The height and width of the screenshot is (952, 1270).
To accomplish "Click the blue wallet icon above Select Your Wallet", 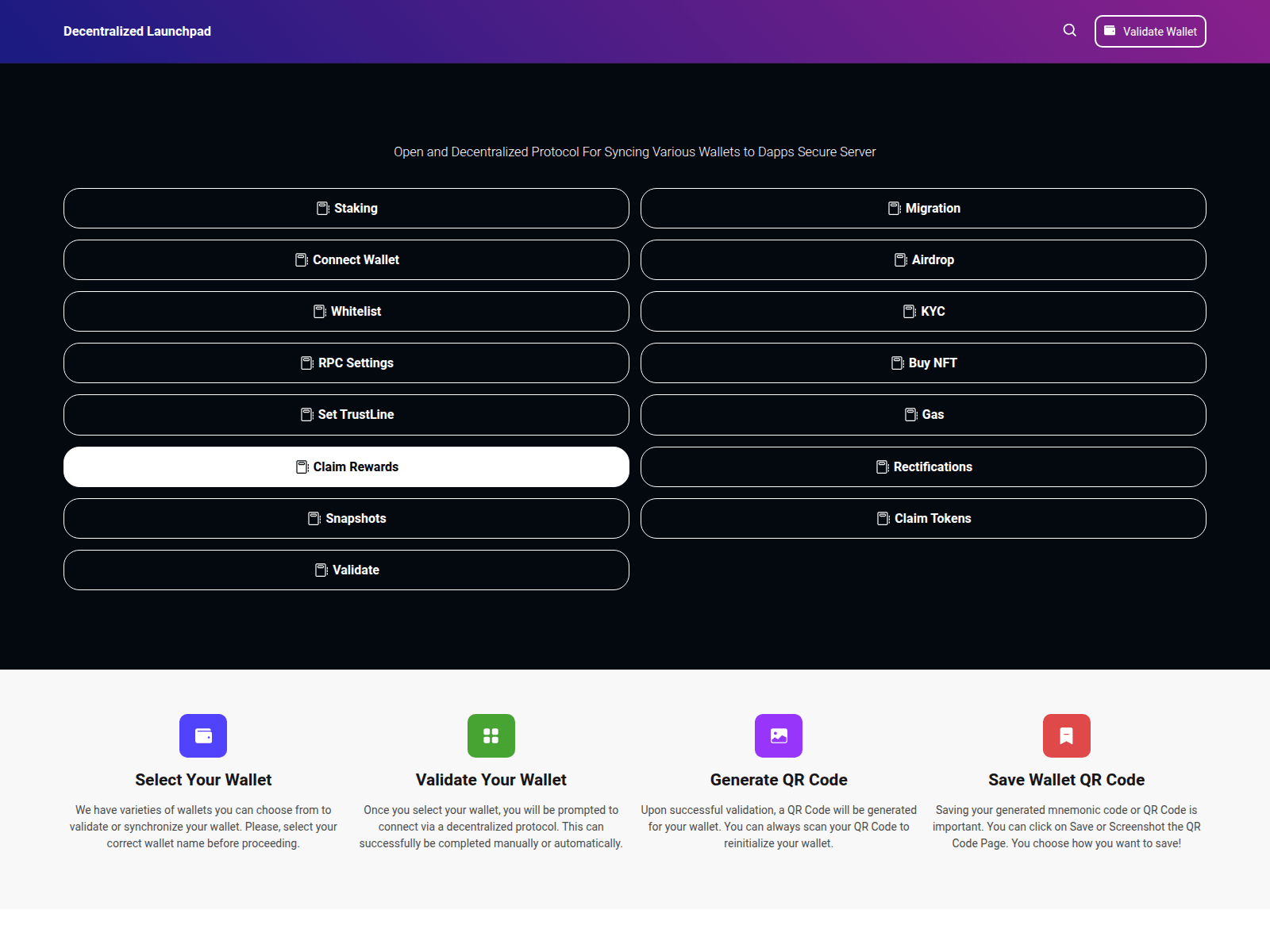I will click(203, 735).
